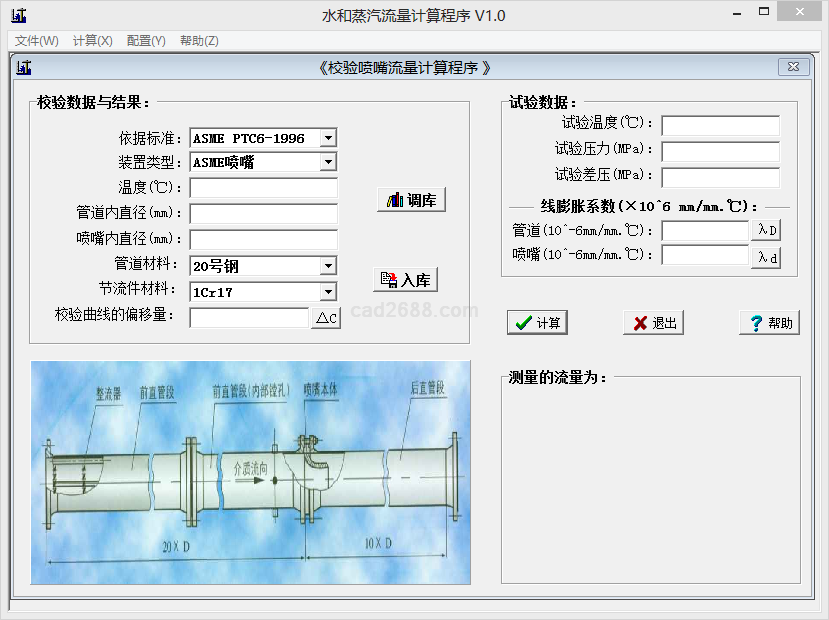Close the 校验喷嘴流量计算程序 inner window

[x=793, y=67]
